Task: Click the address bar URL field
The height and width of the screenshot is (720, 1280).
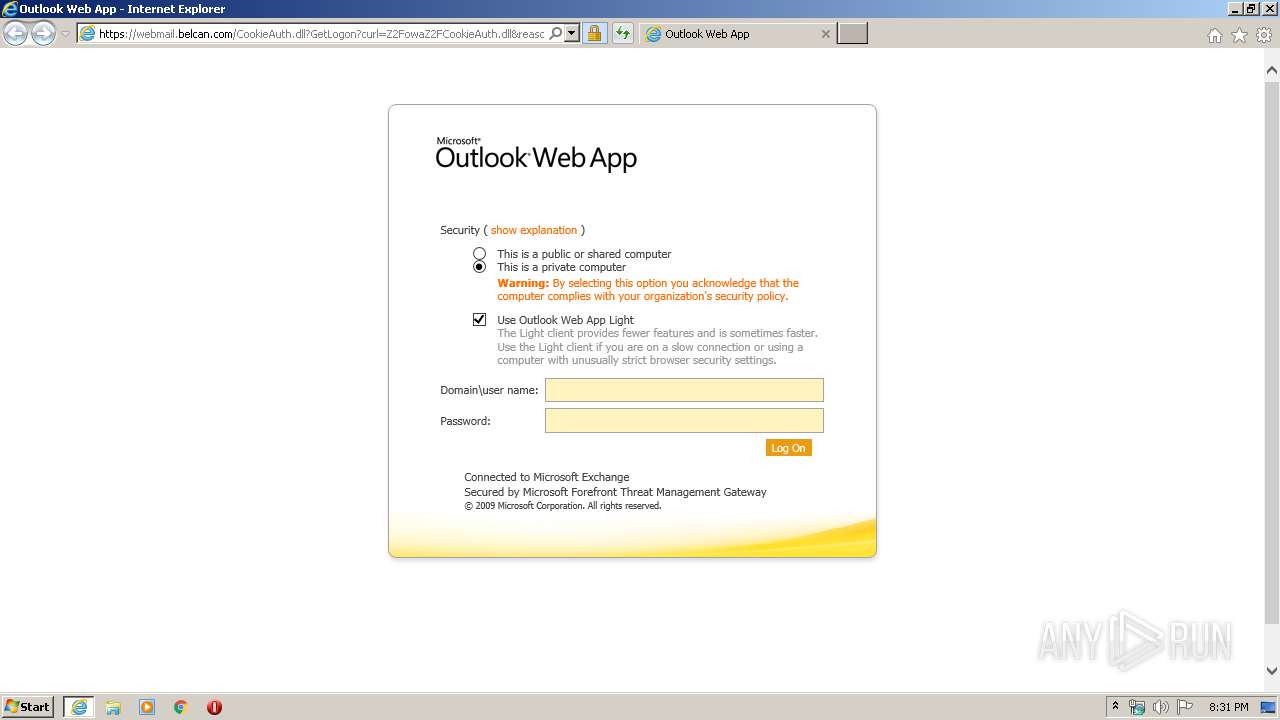Action: click(321, 34)
